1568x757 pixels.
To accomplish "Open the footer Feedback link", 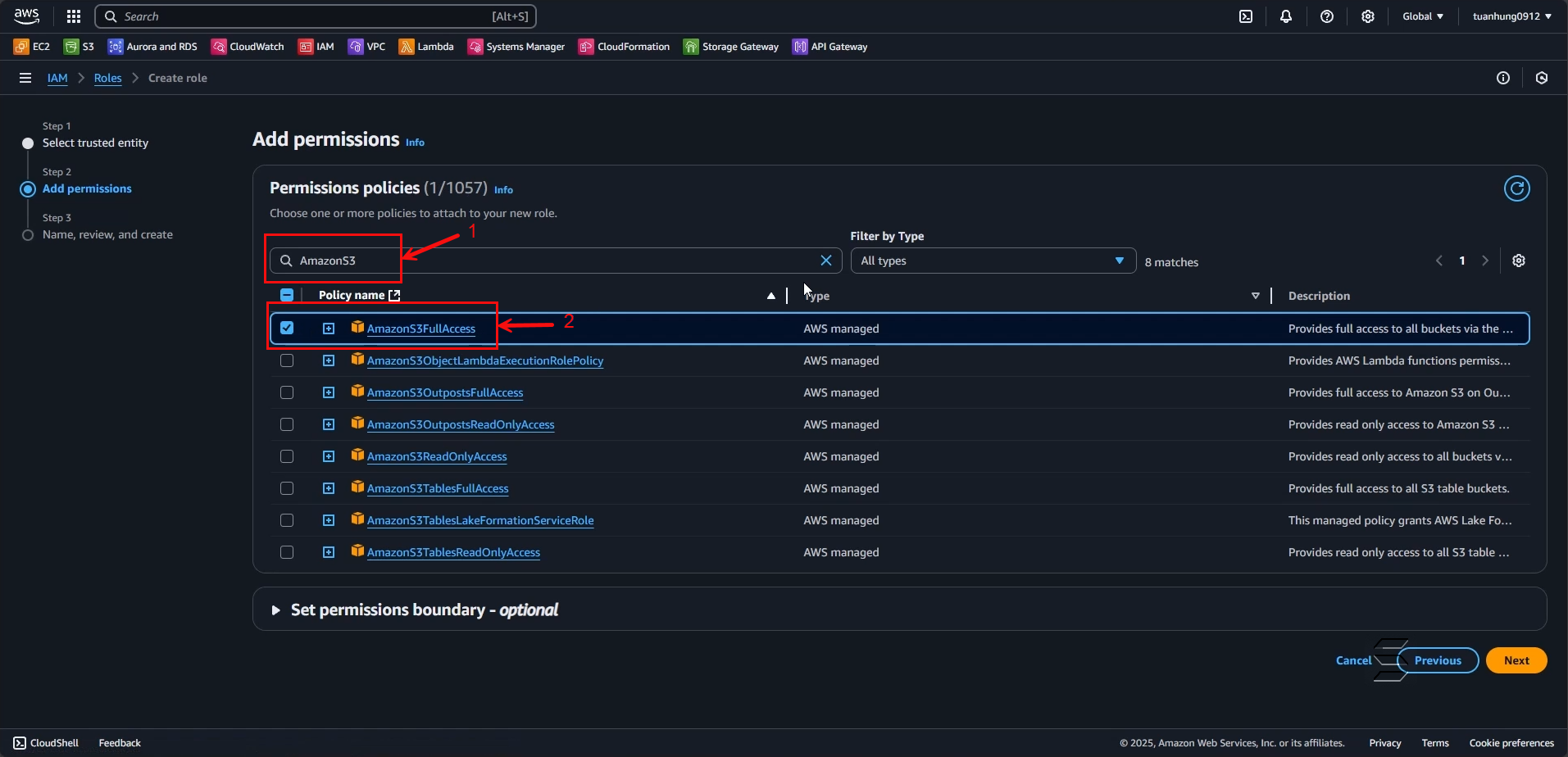I will (x=120, y=743).
